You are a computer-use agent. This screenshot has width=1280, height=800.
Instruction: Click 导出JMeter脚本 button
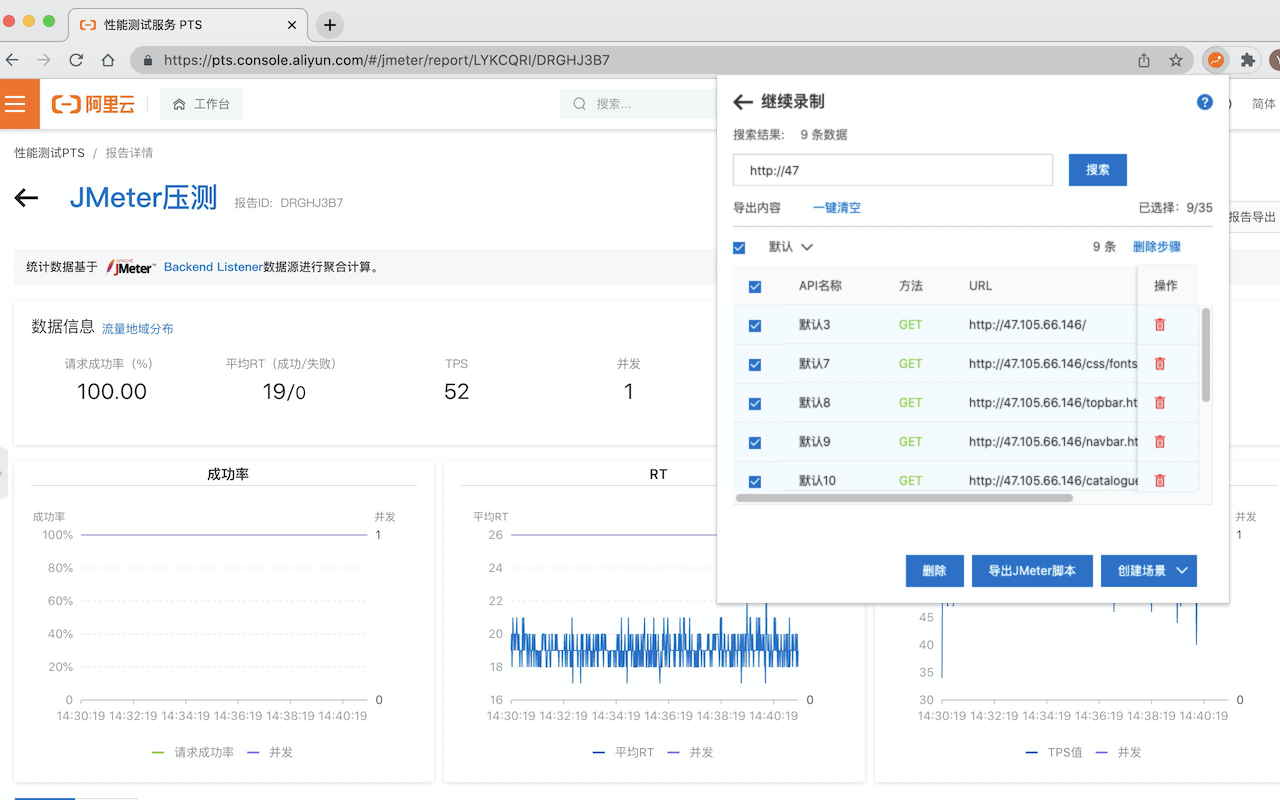point(1032,571)
